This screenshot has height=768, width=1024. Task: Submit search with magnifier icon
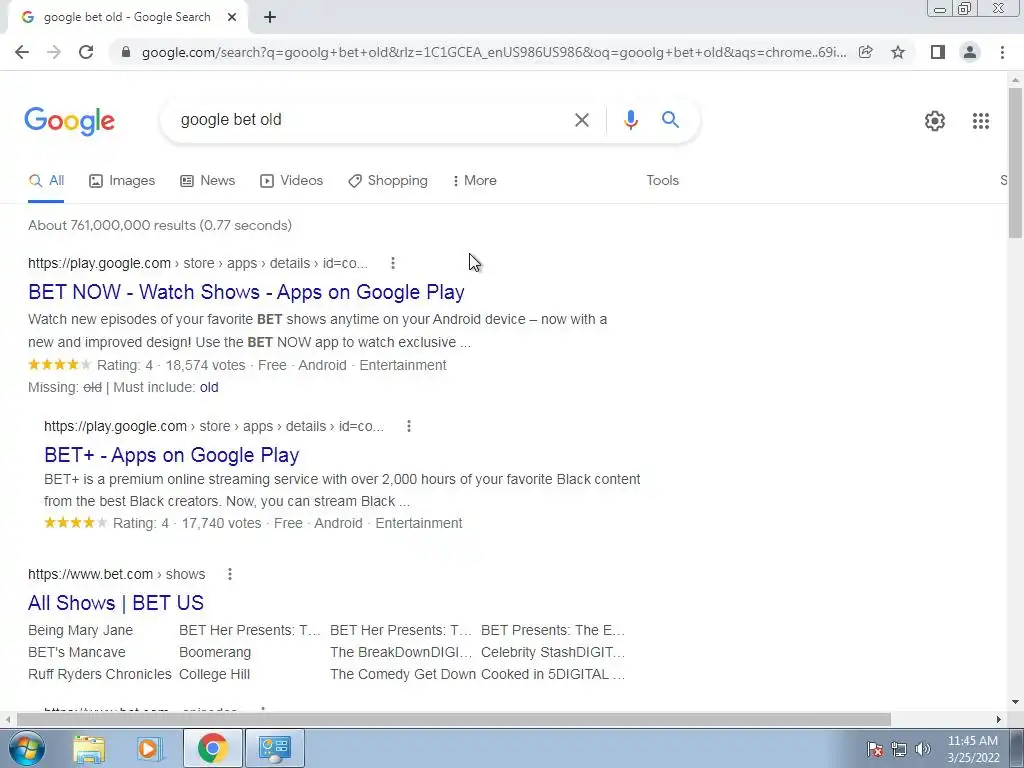670,120
